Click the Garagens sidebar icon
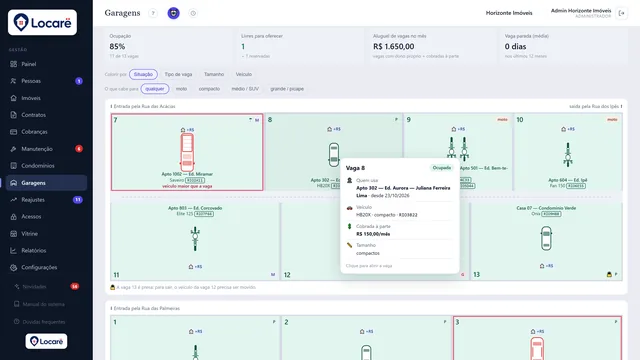 coord(13,183)
